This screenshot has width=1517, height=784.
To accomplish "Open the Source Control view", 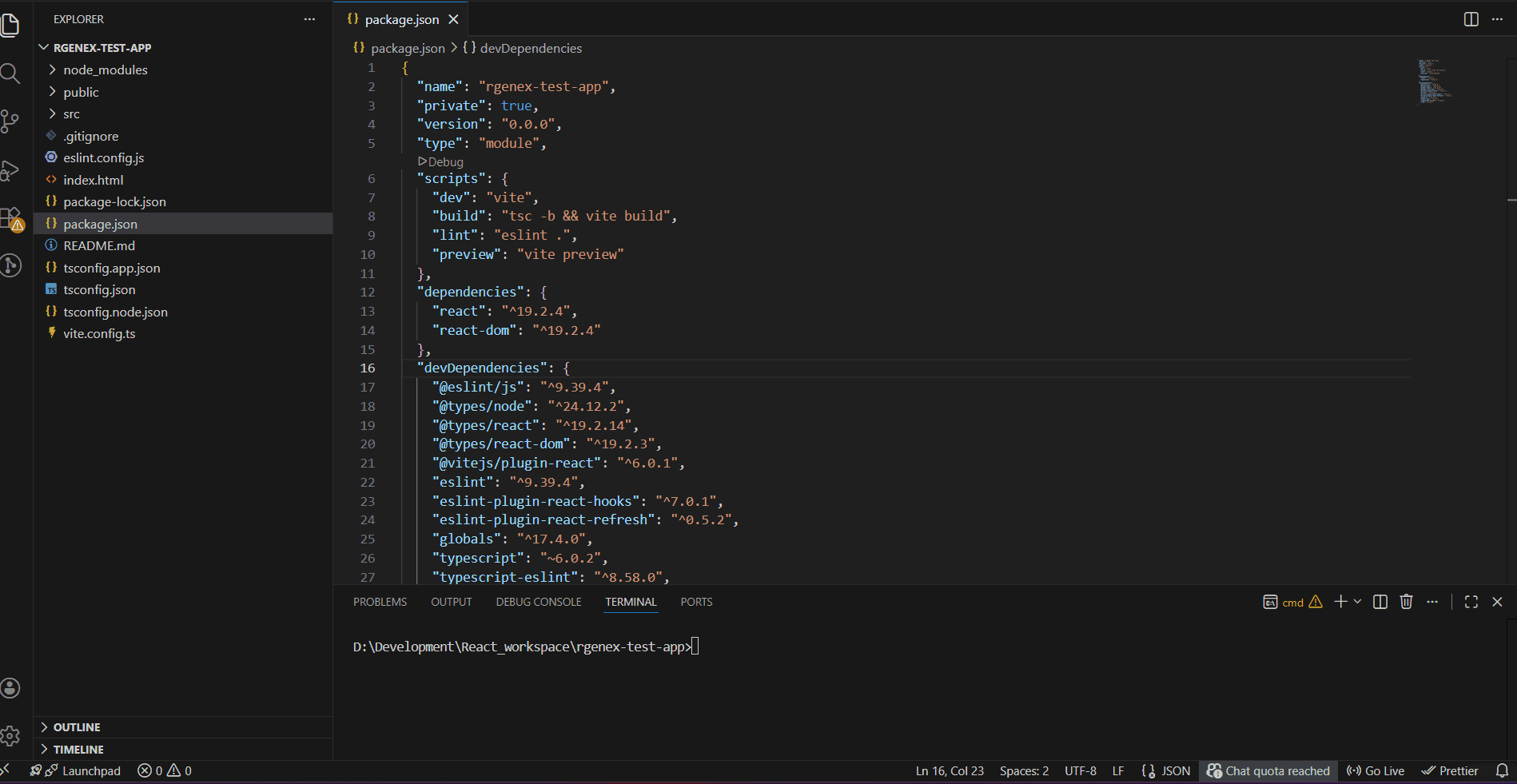I will 10,121.
